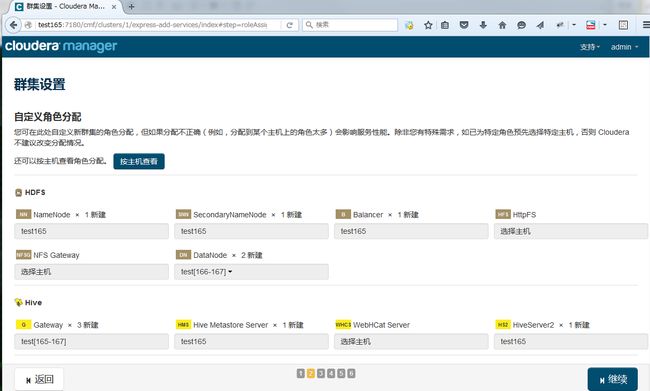Image resolution: width=650 pixels, height=391 pixels.
Task: Open the DataNode test[166-167] dropdown
Action: coord(251,272)
